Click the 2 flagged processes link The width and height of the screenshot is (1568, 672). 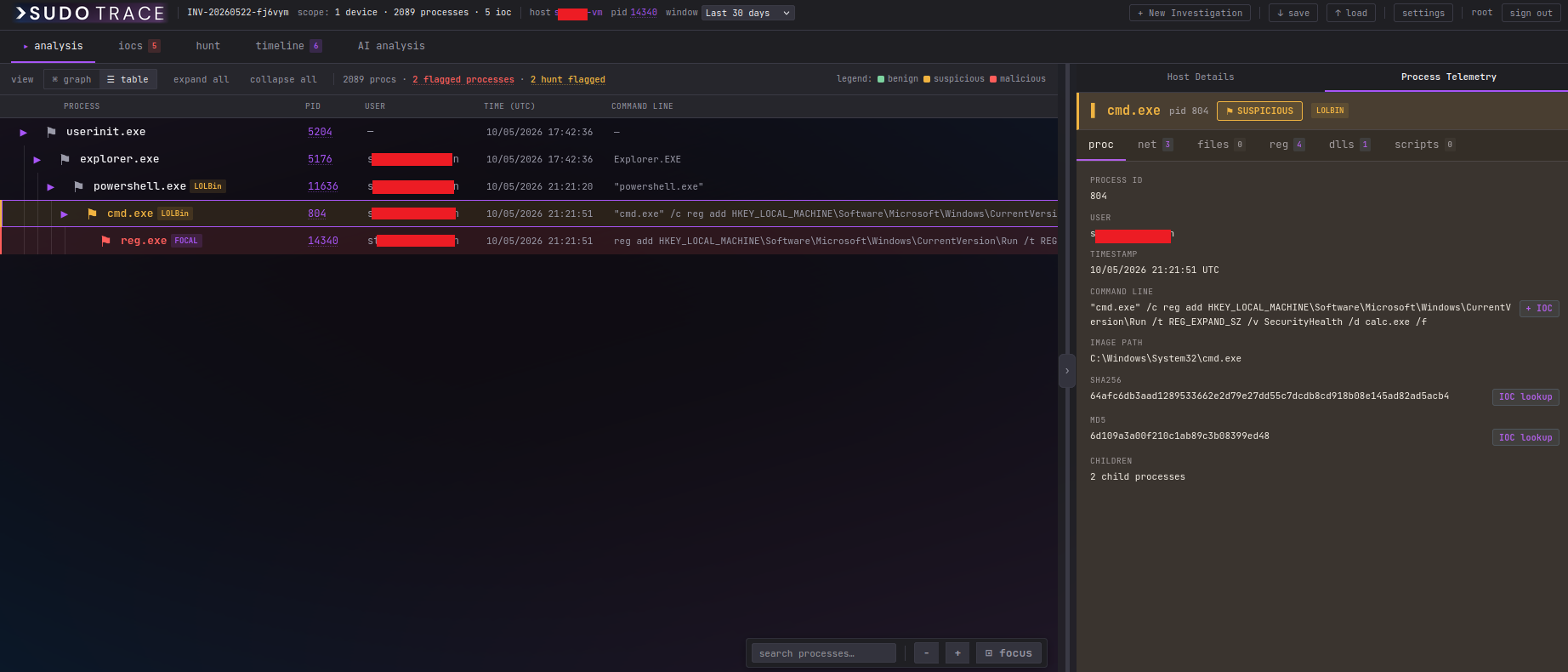tap(463, 79)
